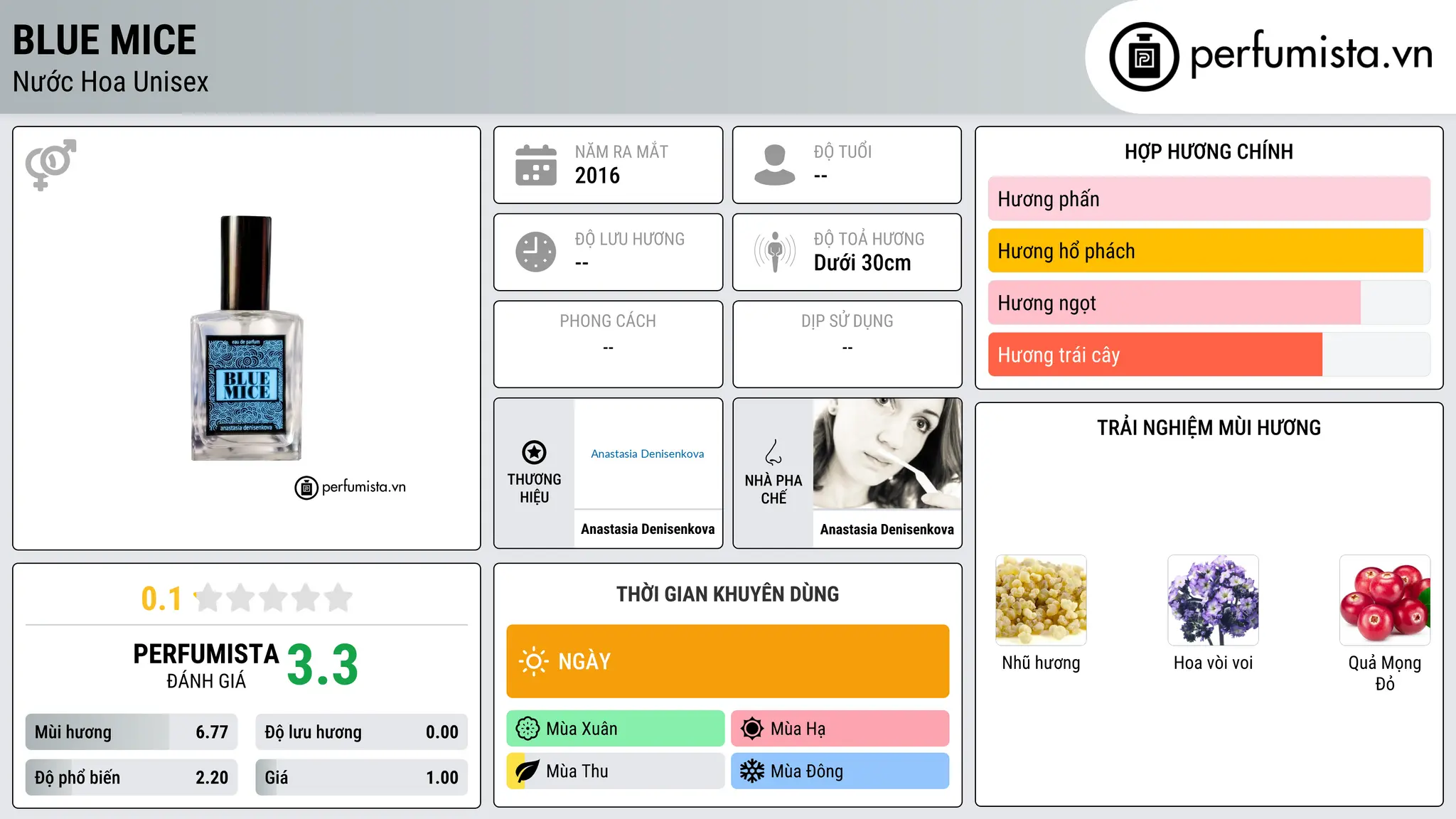
Task: Select the NGÀY daytime bar
Action: pos(728,661)
